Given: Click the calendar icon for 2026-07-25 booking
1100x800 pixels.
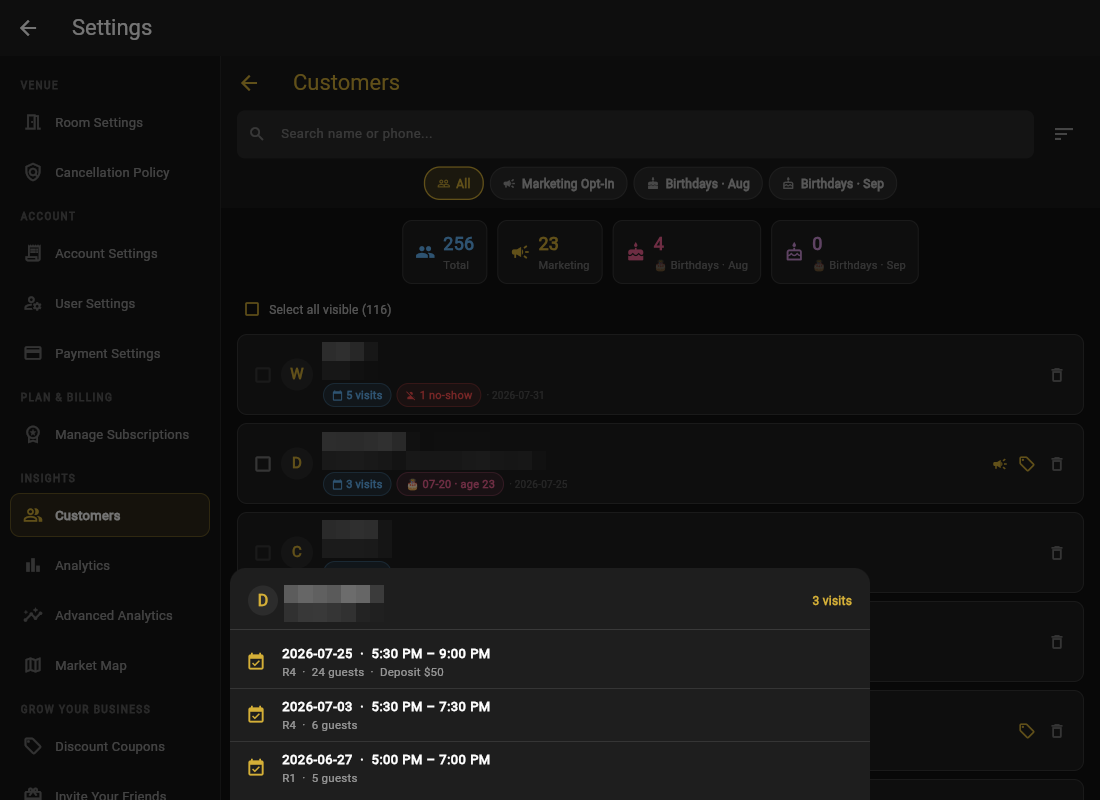Looking at the screenshot, I should click(256, 661).
